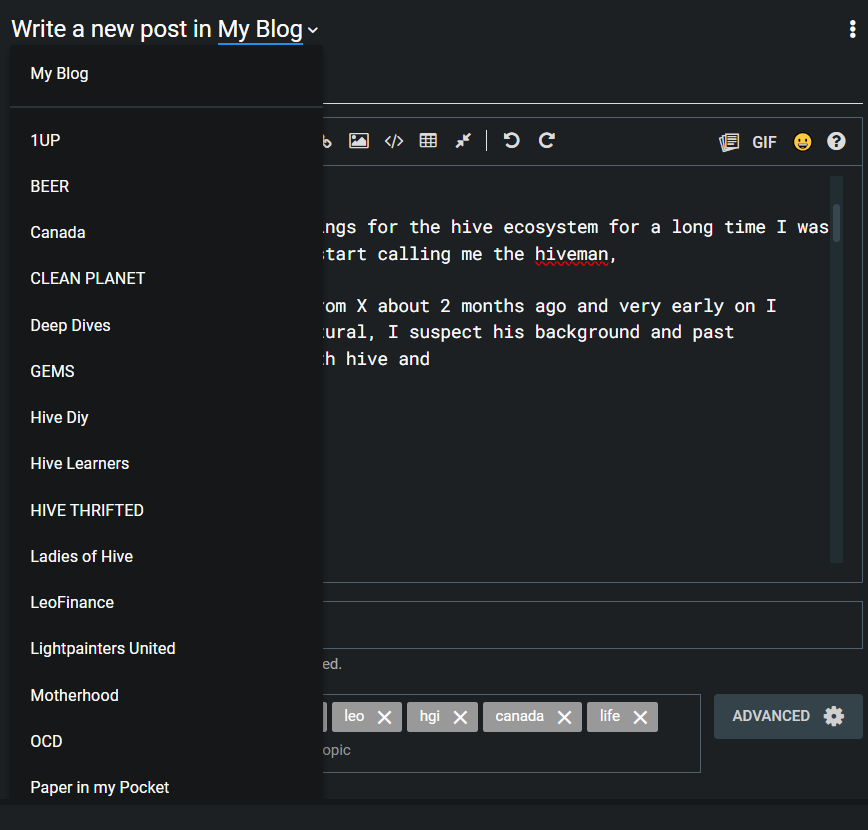Image resolution: width=868 pixels, height=830 pixels.
Task: Choose the Hive Learners community
Action: (x=166, y=463)
